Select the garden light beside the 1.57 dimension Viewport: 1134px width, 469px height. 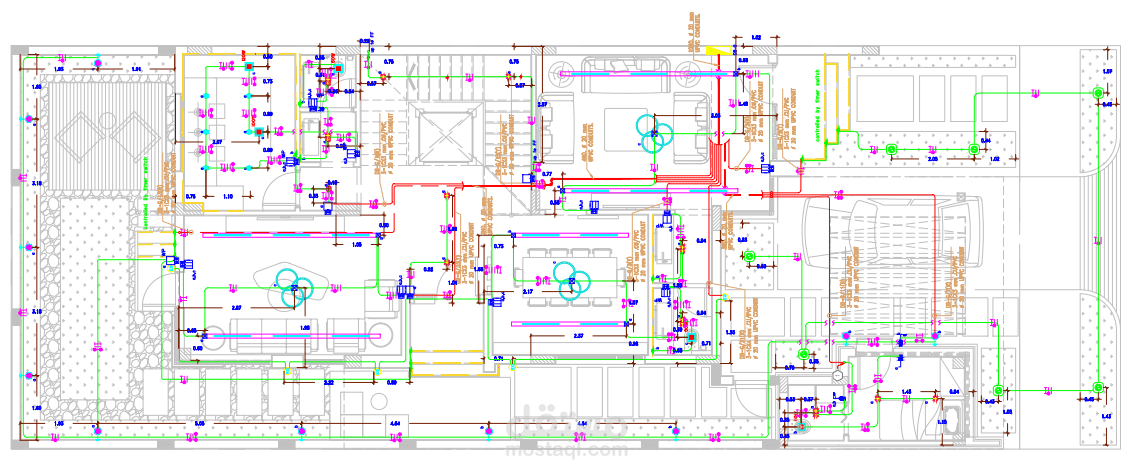(x=1096, y=93)
